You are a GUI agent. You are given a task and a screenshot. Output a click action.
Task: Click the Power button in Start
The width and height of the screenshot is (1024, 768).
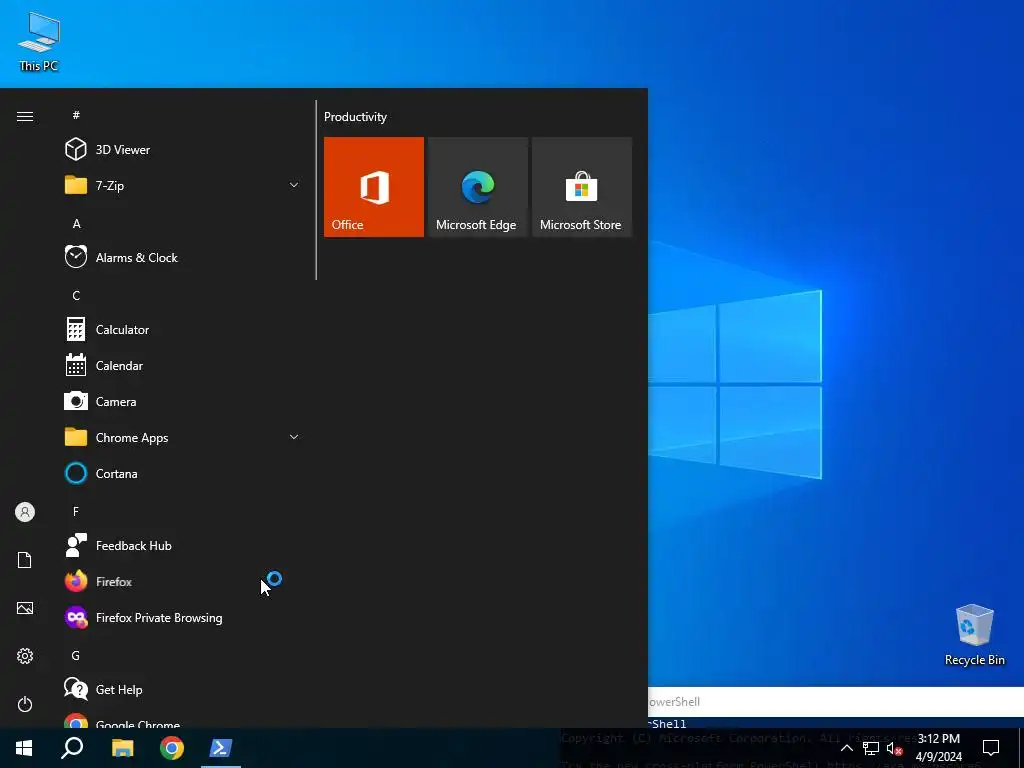tap(25, 704)
